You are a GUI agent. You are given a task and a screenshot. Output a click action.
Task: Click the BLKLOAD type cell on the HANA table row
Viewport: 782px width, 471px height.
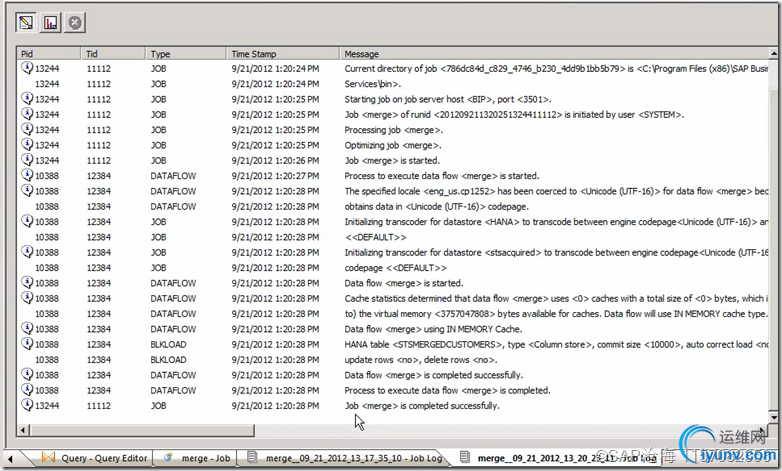(168, 344)
